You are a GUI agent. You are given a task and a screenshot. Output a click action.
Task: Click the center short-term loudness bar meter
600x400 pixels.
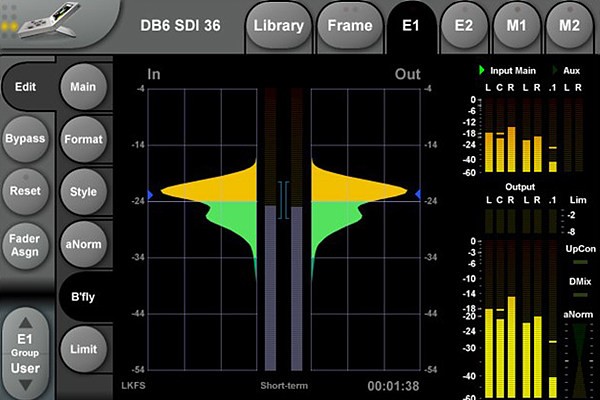point(282,230)
